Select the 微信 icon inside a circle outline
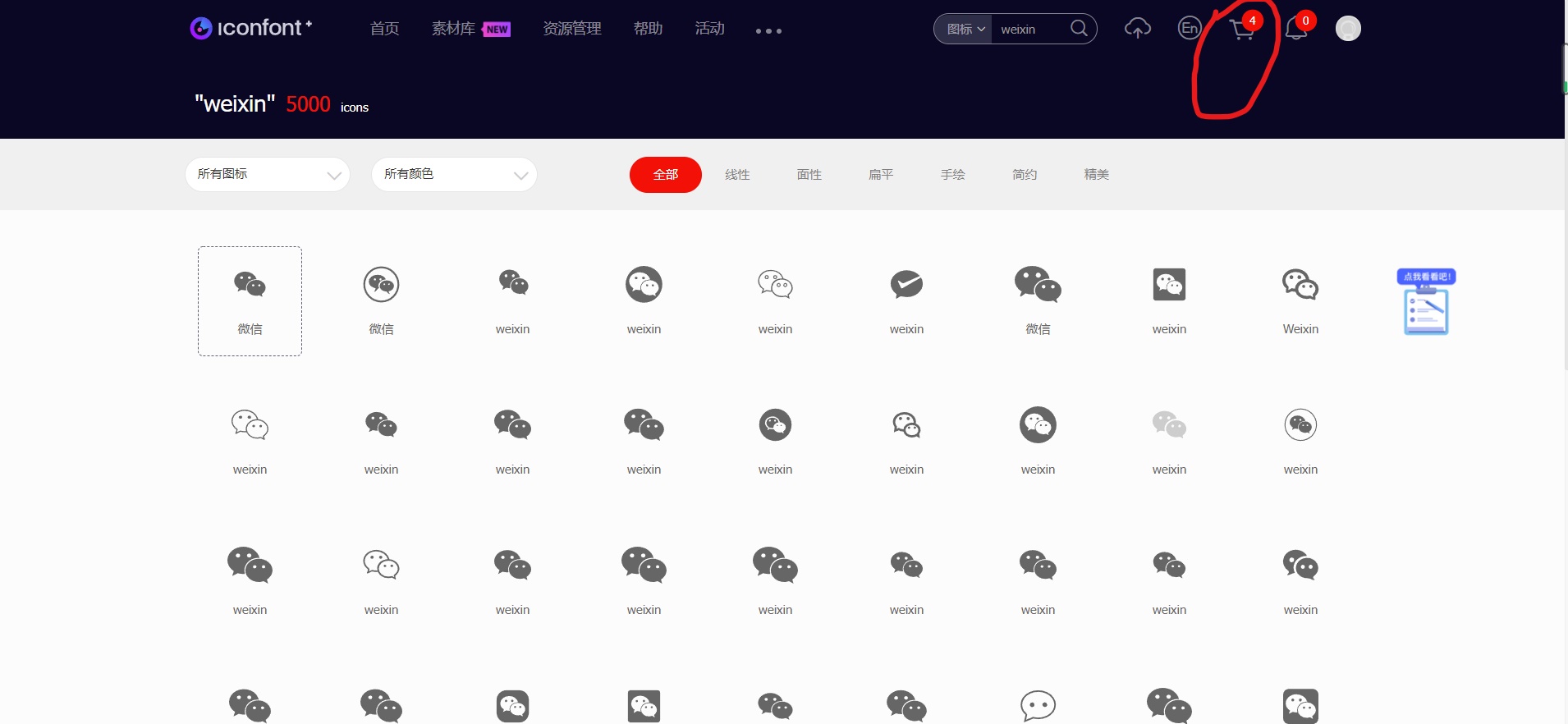This screenshot has width=1568, height=724. tap(381, 285)
